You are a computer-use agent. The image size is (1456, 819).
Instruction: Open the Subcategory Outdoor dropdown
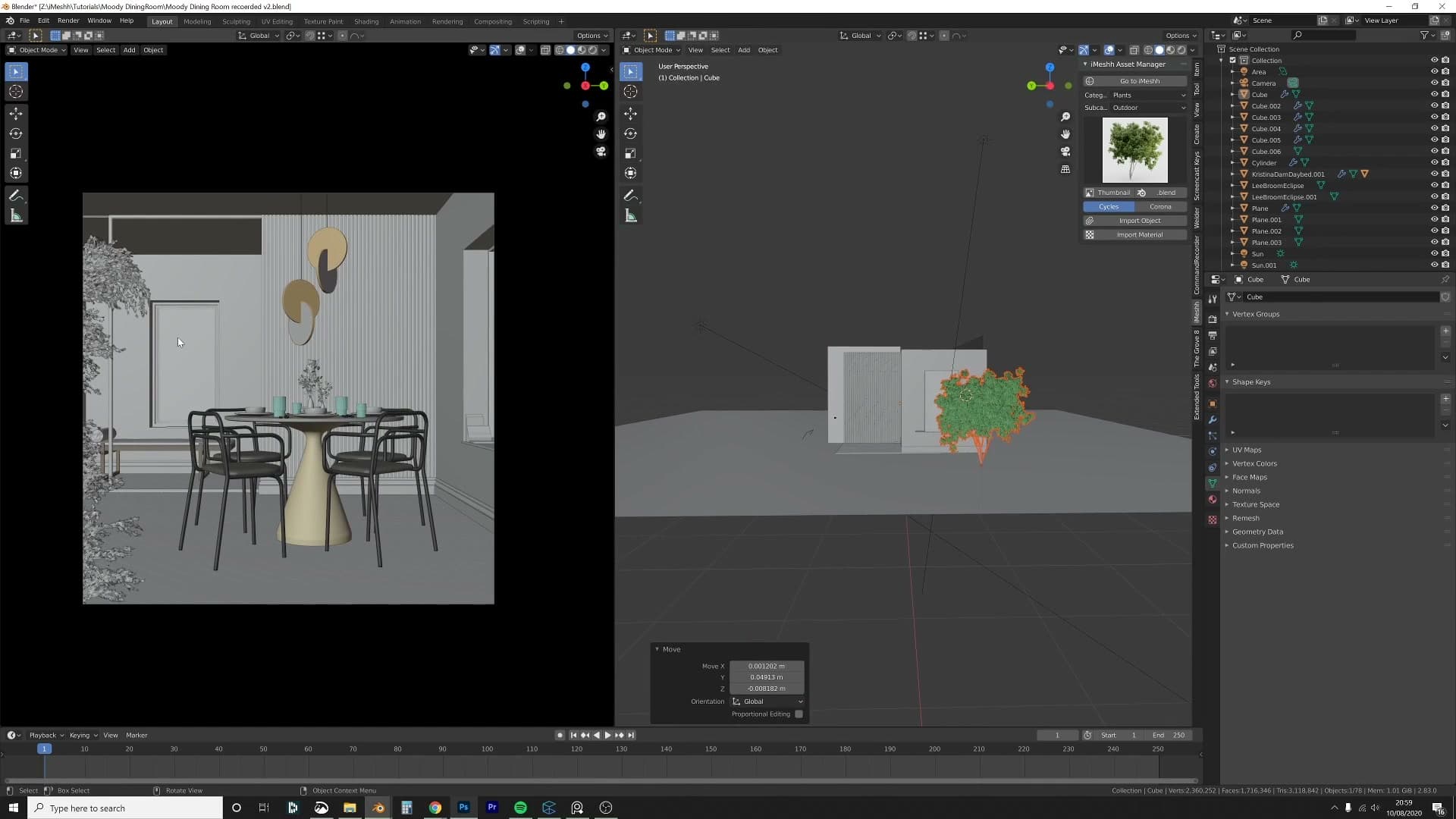(1148, 108)
